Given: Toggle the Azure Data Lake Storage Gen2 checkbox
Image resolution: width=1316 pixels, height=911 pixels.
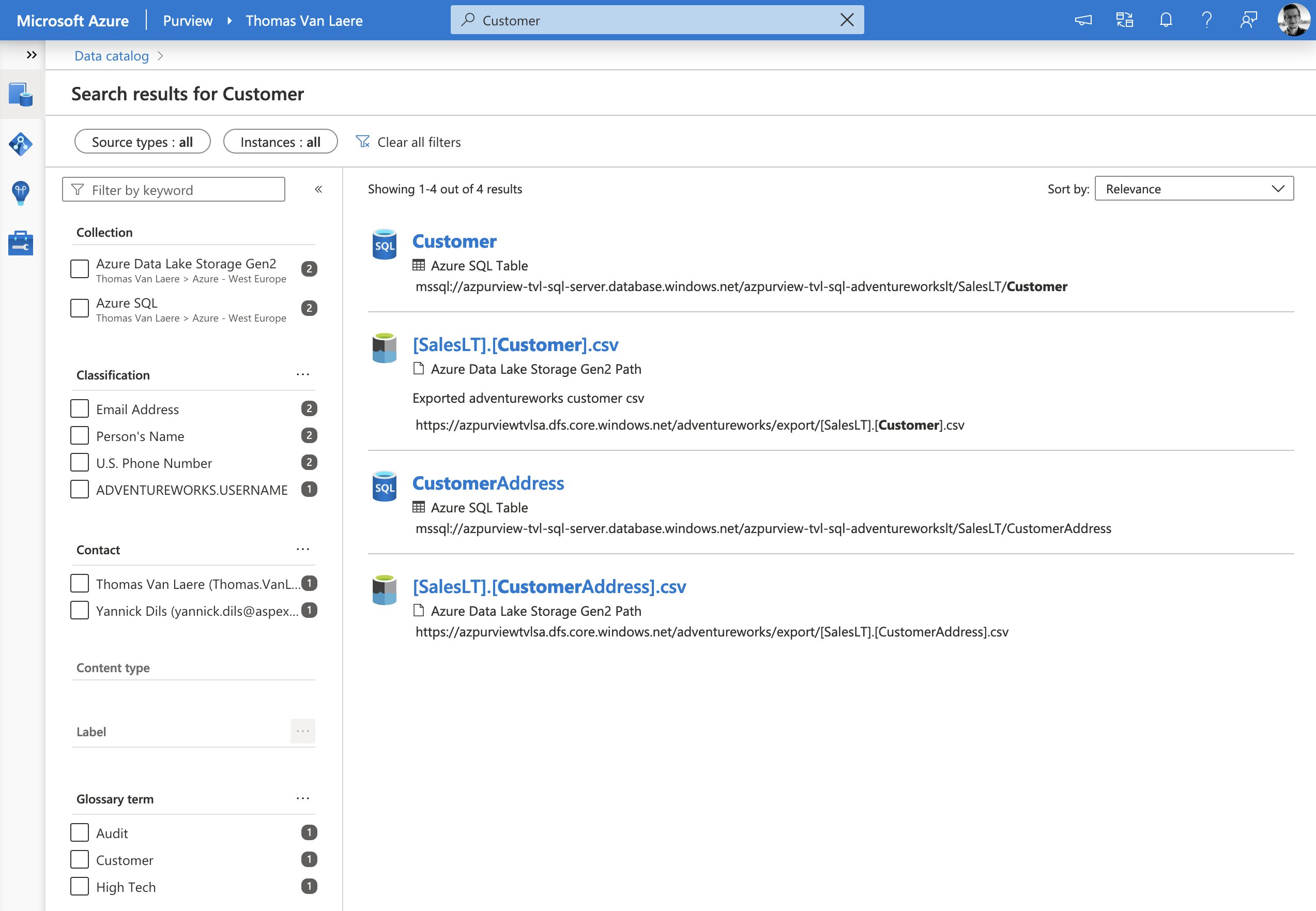Looking at the screenshot, I should pyautogui.click(x=79, y=266).
